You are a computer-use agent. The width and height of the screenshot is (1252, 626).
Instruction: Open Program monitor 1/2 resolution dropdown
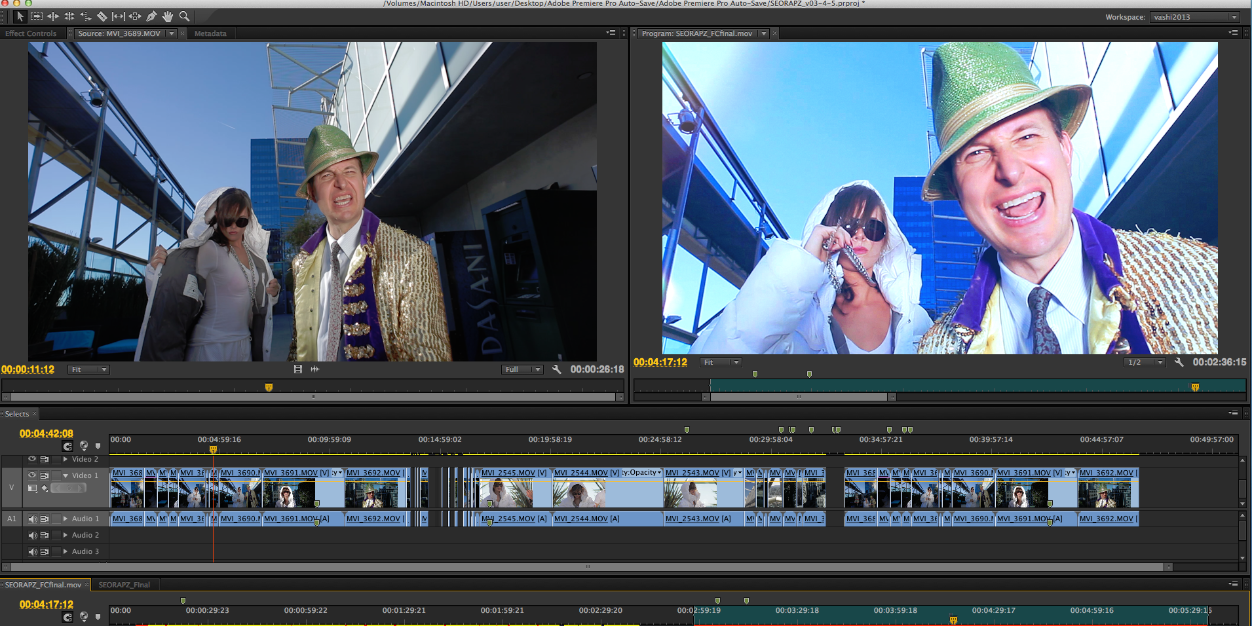[x=1144, y=362]
